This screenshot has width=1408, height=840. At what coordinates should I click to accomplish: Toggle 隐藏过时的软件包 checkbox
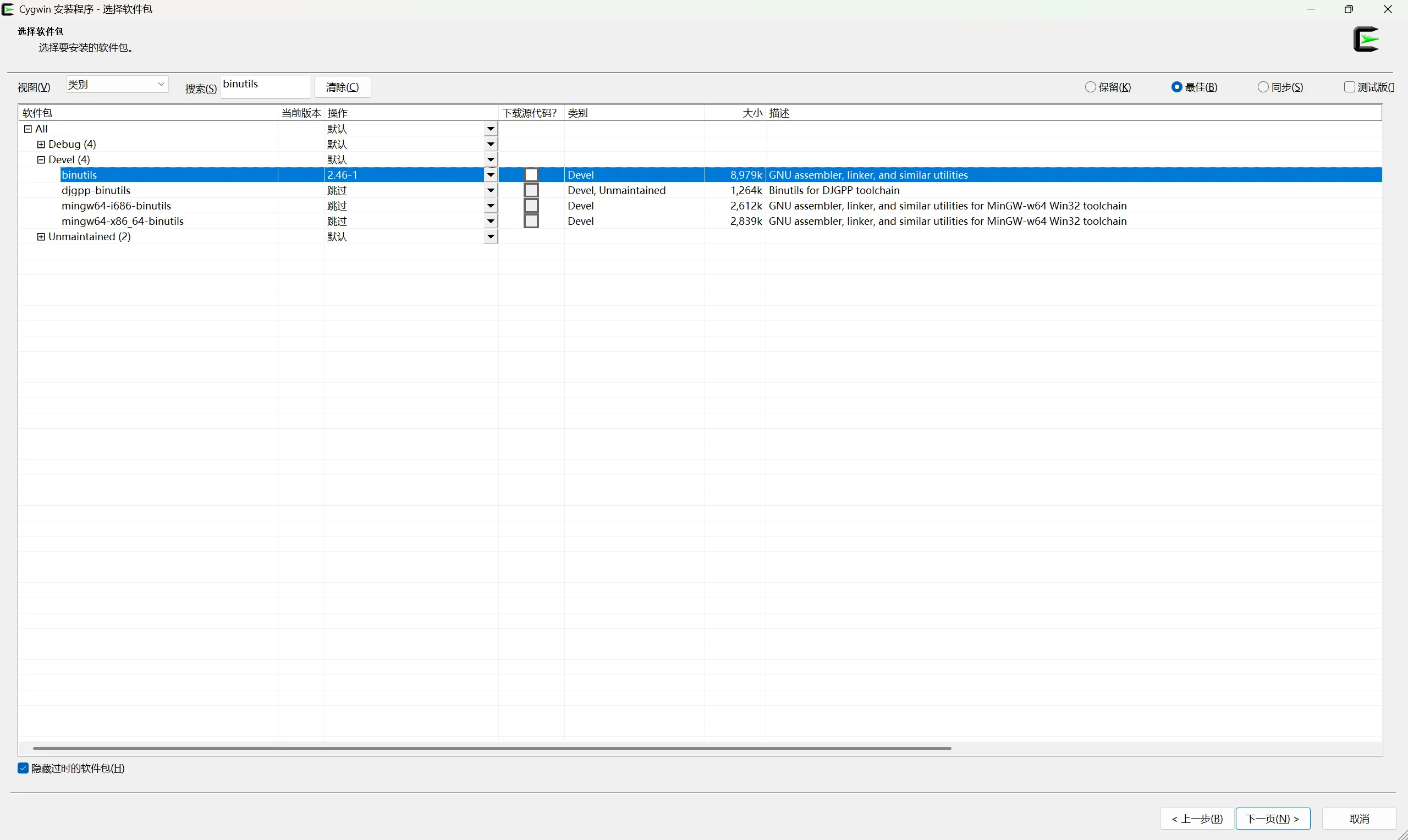pyautogui.click(x=23, y=768)
